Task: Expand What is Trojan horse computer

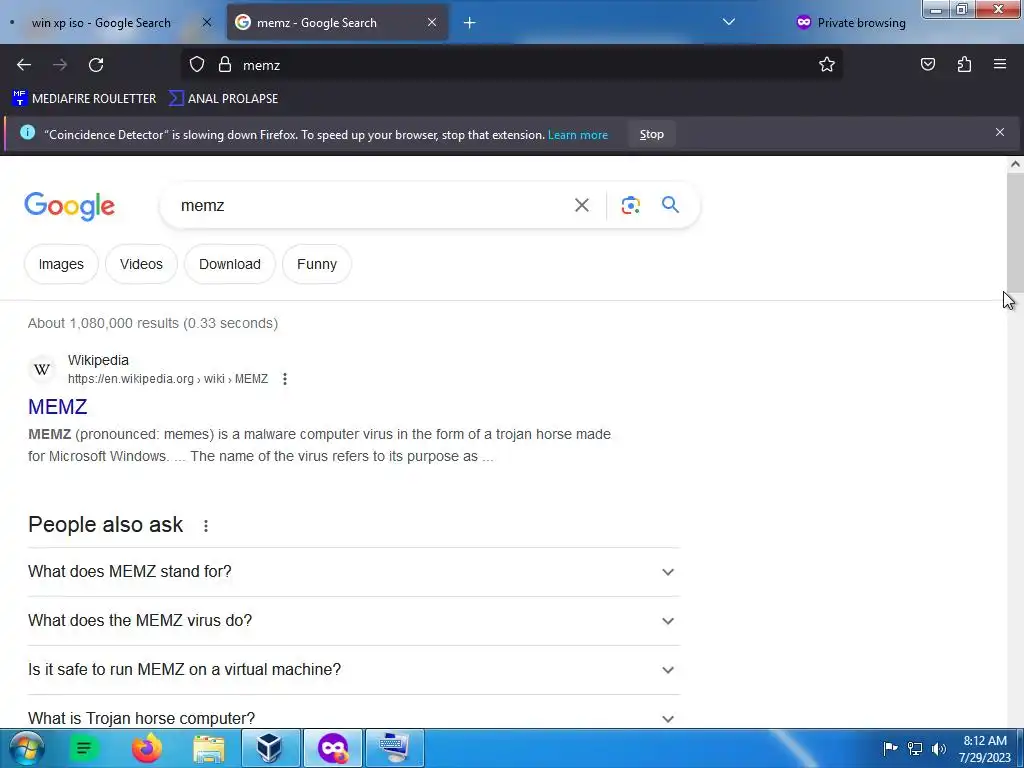Action: [x=353, y=712]
